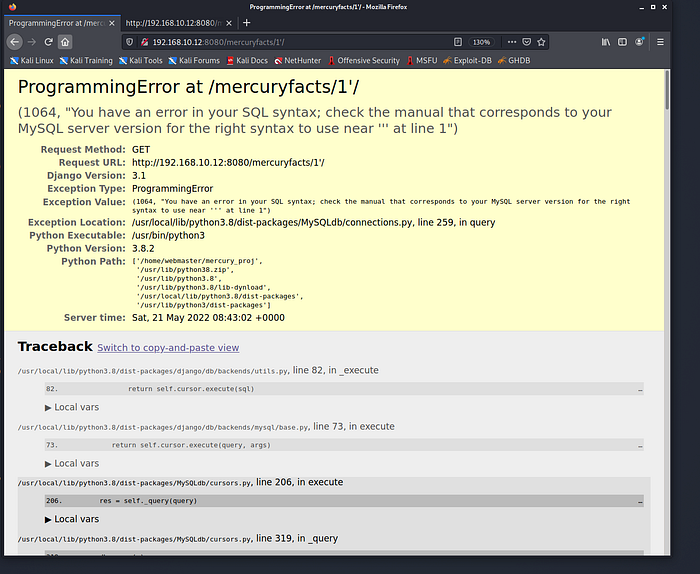Toggle Reader View in the address bar

click(x=458, y=42)
